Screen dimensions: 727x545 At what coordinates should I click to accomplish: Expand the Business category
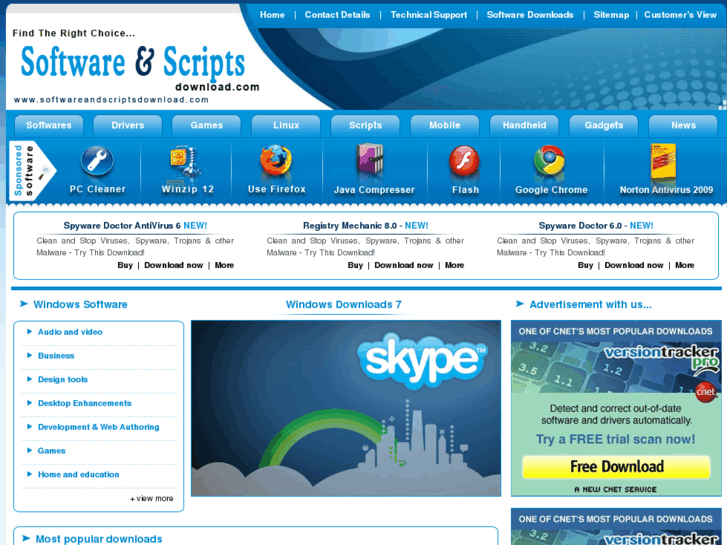(x=56, y=356)
